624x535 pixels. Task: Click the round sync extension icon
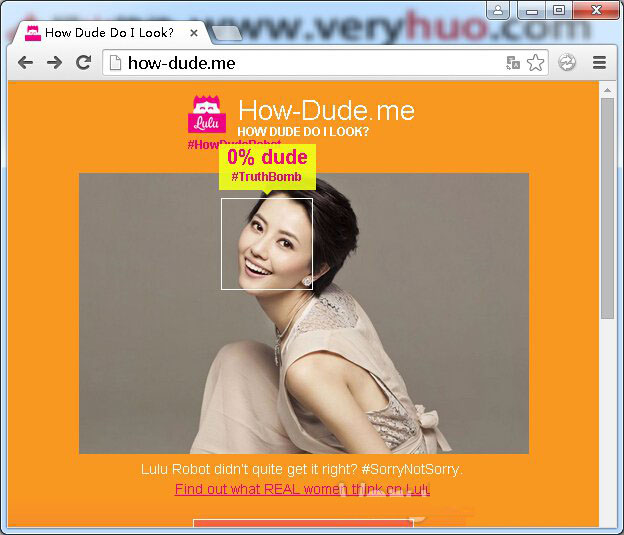[x=567, y=62]
